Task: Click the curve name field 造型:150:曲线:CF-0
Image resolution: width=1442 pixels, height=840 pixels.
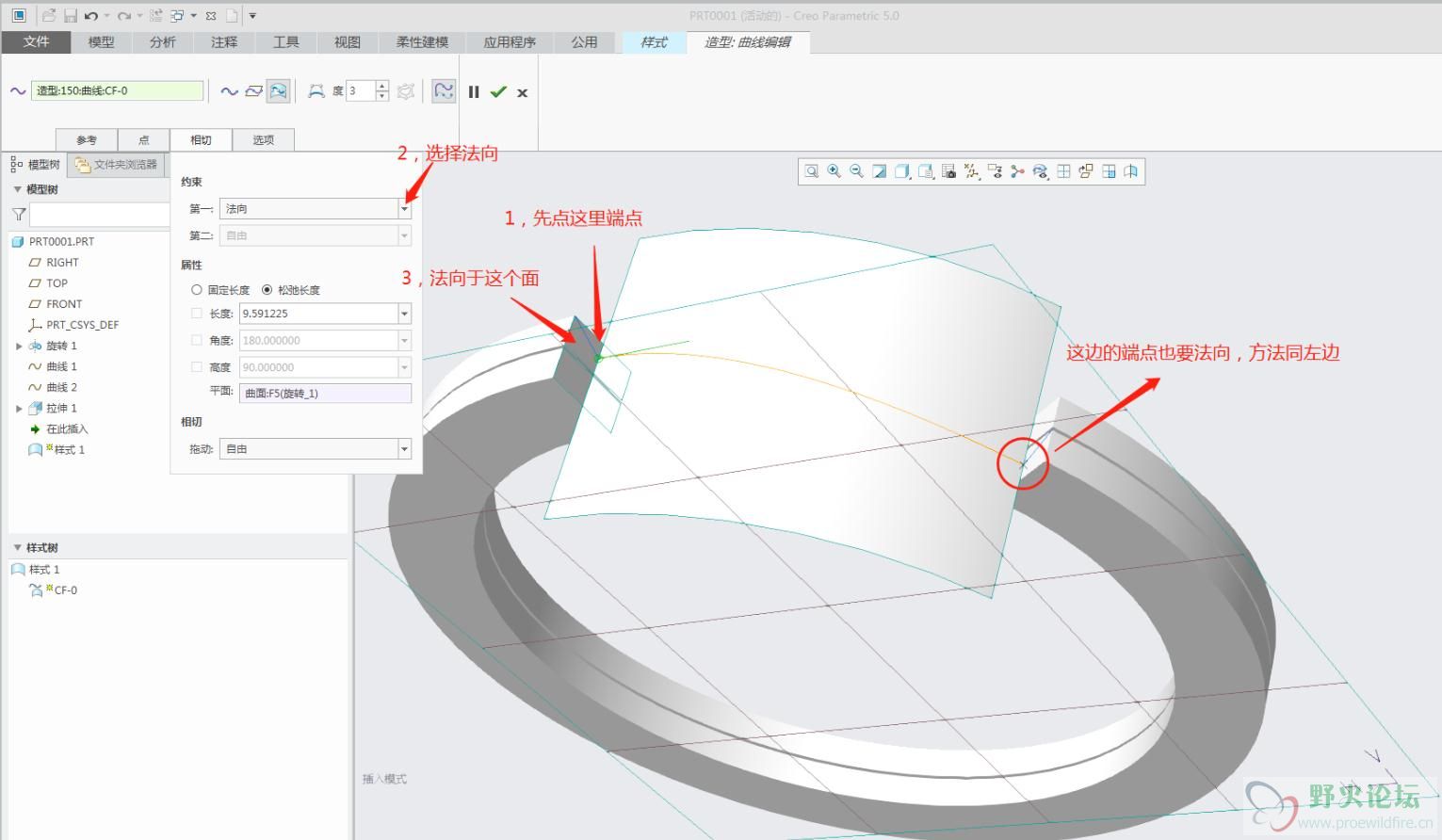Action: (118, 91)
